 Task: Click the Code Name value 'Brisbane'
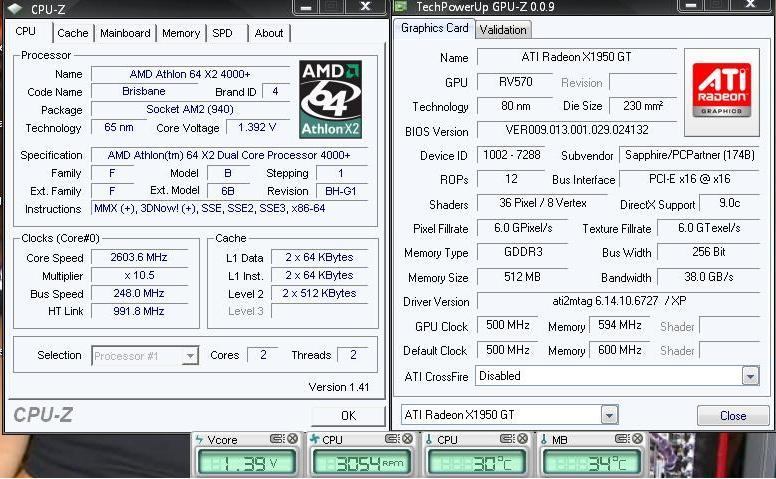(x=144, y=92)
